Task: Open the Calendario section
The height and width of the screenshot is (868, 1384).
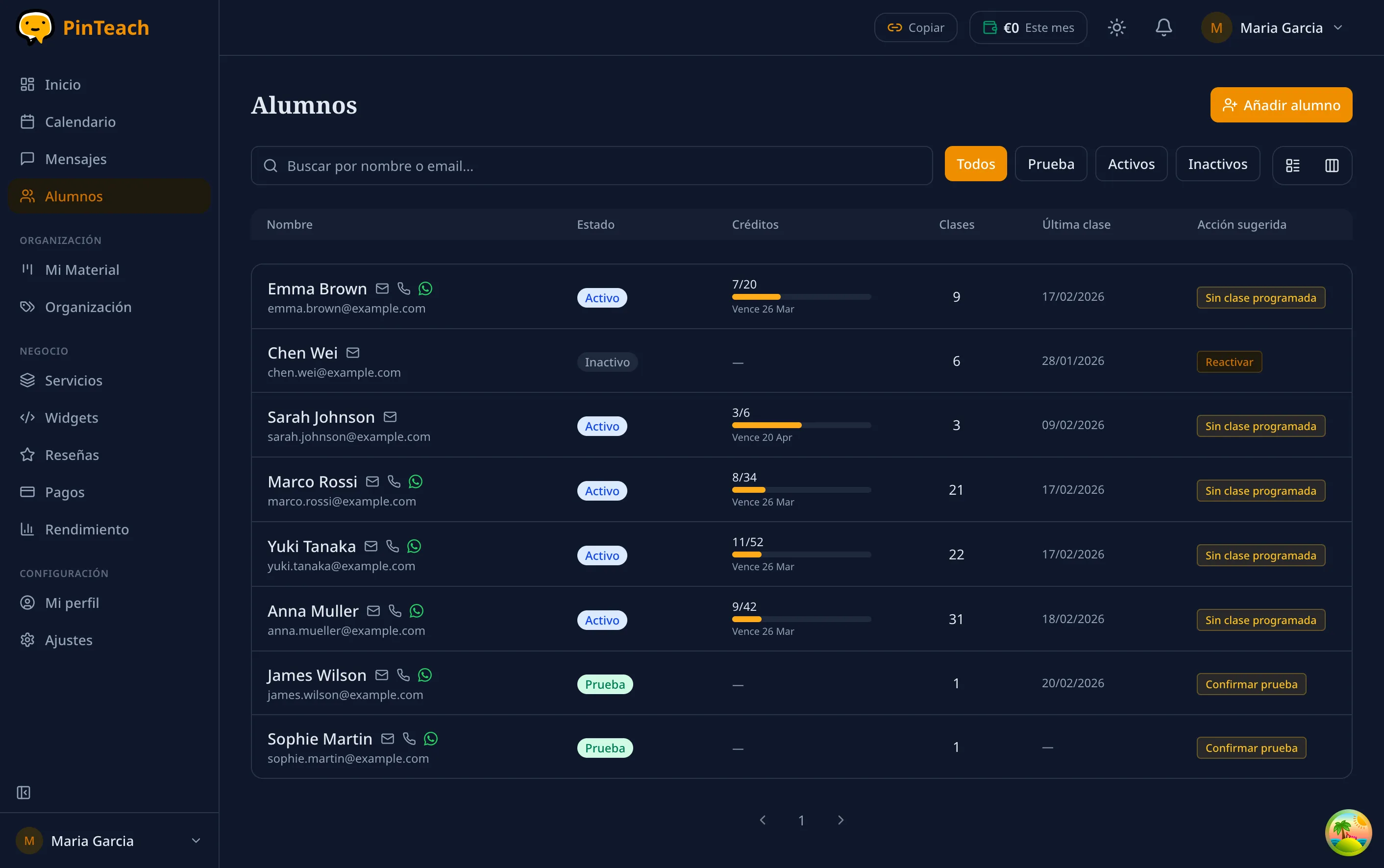Action: pos(79,121)
